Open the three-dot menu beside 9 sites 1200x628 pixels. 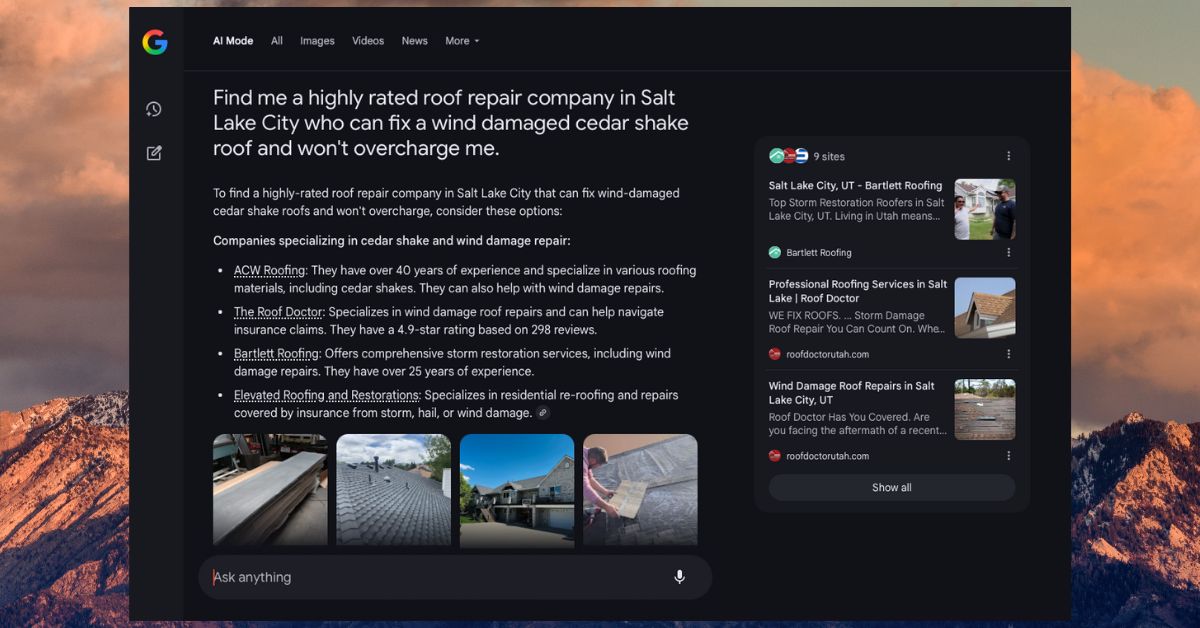(x=1008, y=156)
